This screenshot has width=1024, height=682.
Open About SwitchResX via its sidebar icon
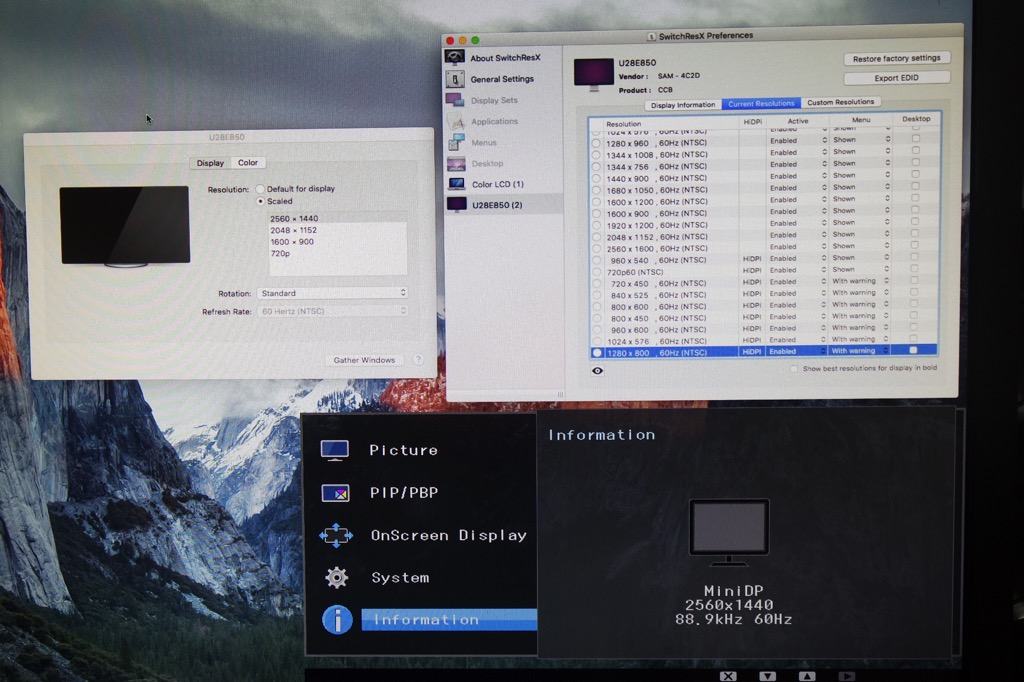click(455, 57)
